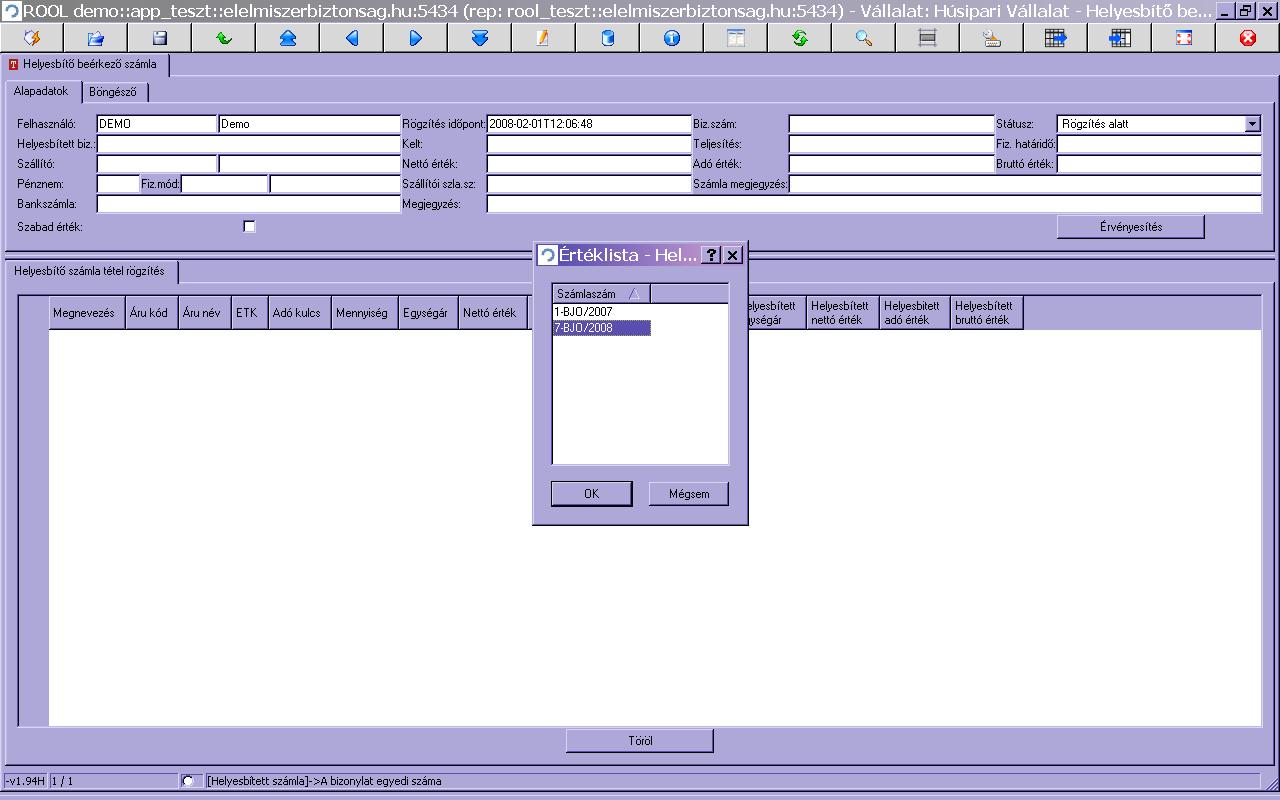Click the red X toolbar icon
Screen dimensions: 1280x800
pos(1247,38)
